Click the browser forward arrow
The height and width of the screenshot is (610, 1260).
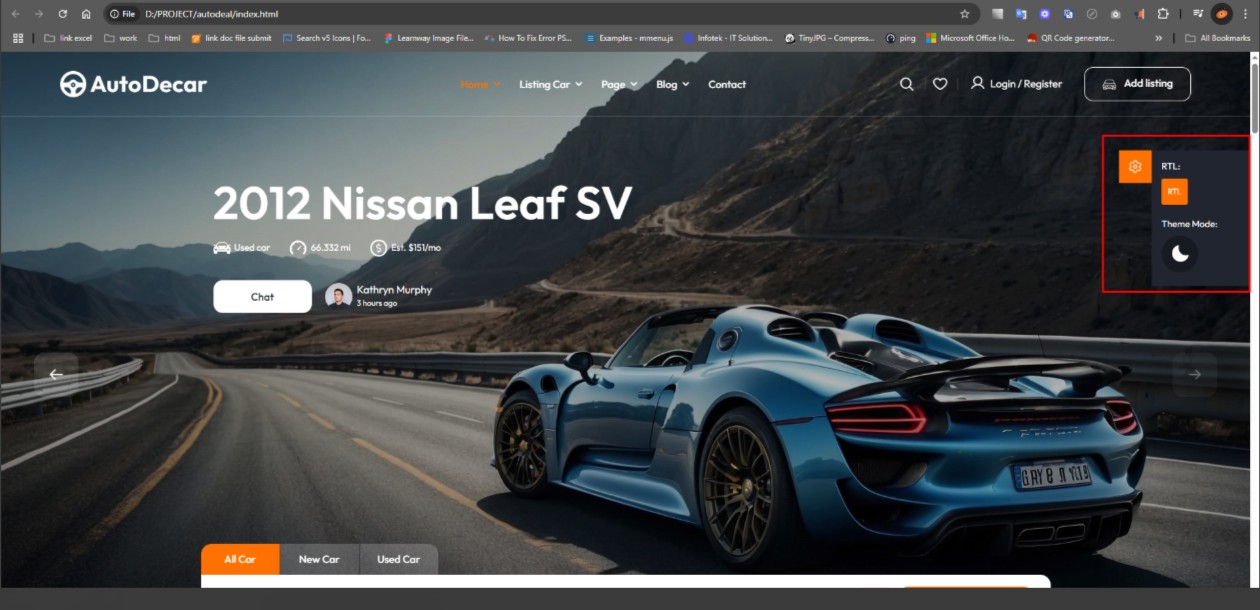point(38,14)
